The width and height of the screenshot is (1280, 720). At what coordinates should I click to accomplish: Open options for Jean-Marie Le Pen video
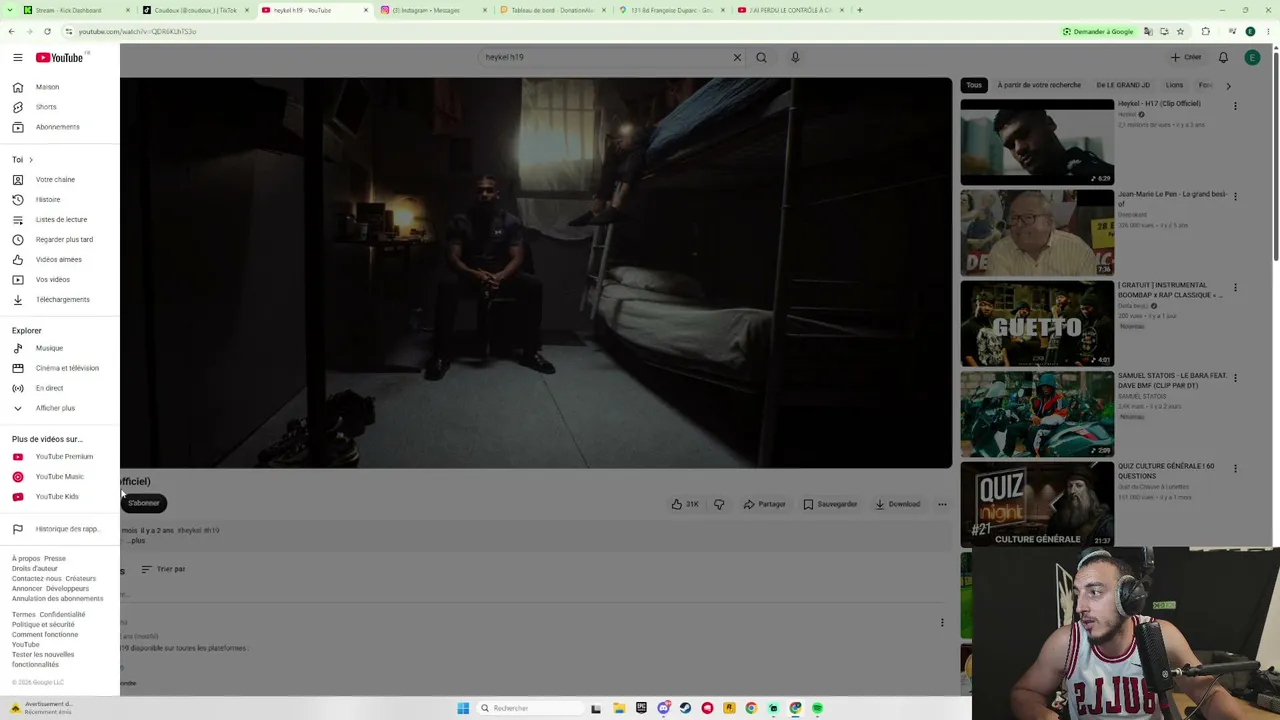(1235, 197)
